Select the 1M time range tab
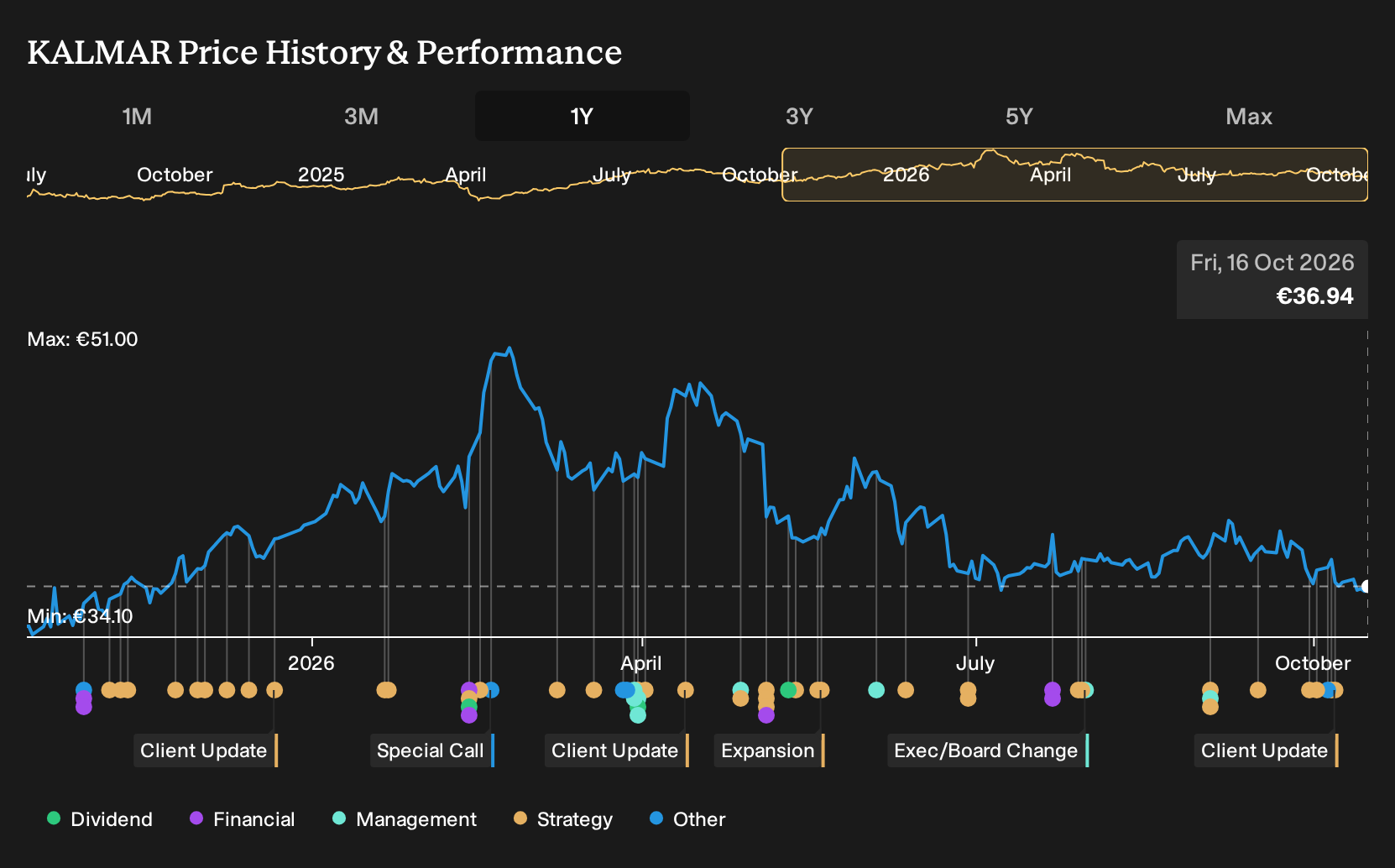This screenshot has height=868, width=1395. pyautogui.click(x=137, y=116)
